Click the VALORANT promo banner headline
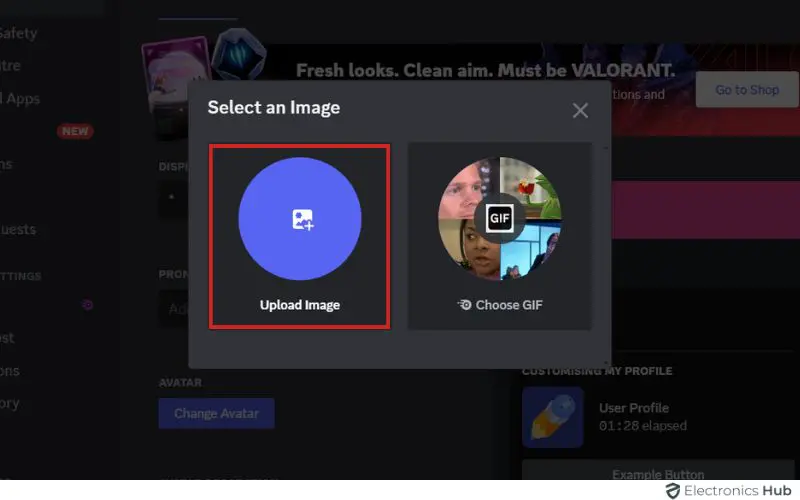This screenshot has width=800, height=500. pyautogui.click(x=485, y=70)
